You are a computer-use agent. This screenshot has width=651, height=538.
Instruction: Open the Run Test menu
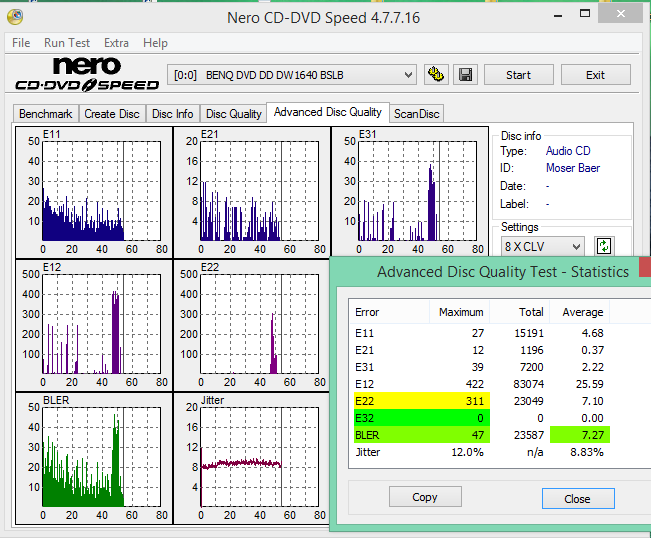67,43
